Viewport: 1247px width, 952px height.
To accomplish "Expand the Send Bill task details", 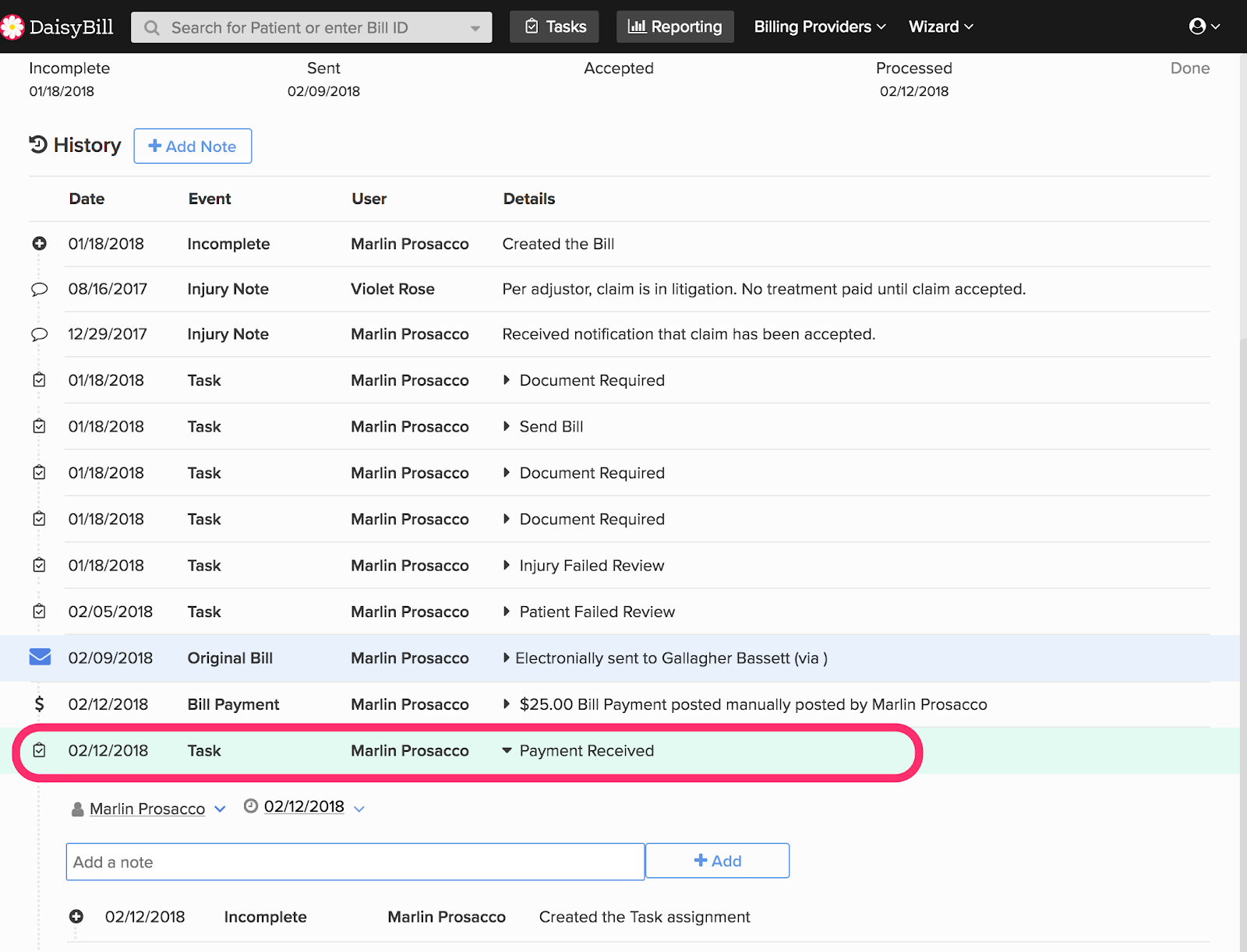I will (507, 426).
